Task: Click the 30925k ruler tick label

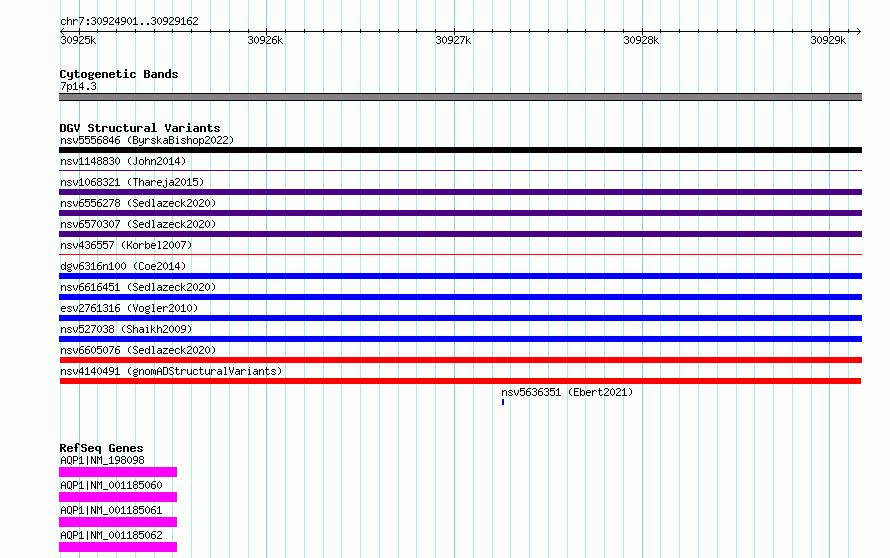Action: tap(78, 40)
